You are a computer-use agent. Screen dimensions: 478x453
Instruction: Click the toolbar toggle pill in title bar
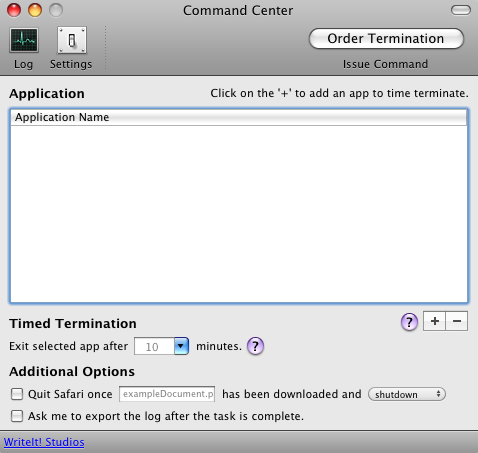(461, 10)
